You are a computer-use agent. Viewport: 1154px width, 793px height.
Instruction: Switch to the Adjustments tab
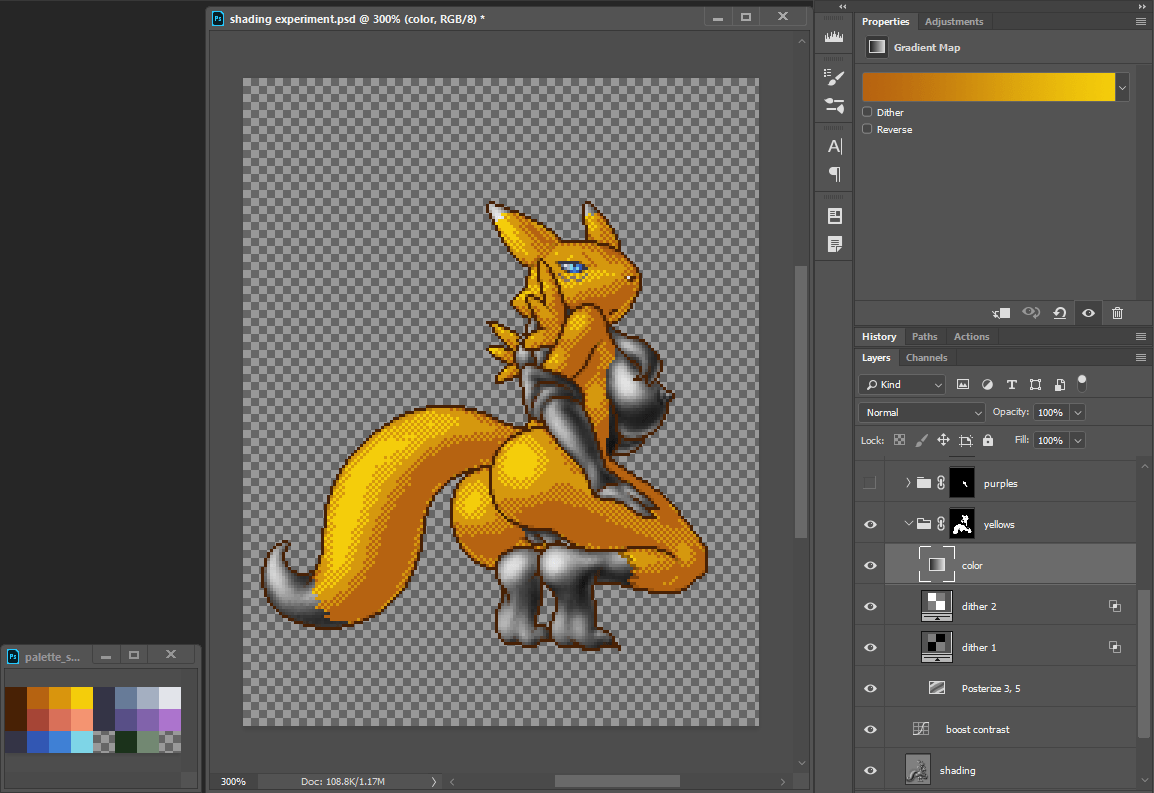tap(953, 22)
